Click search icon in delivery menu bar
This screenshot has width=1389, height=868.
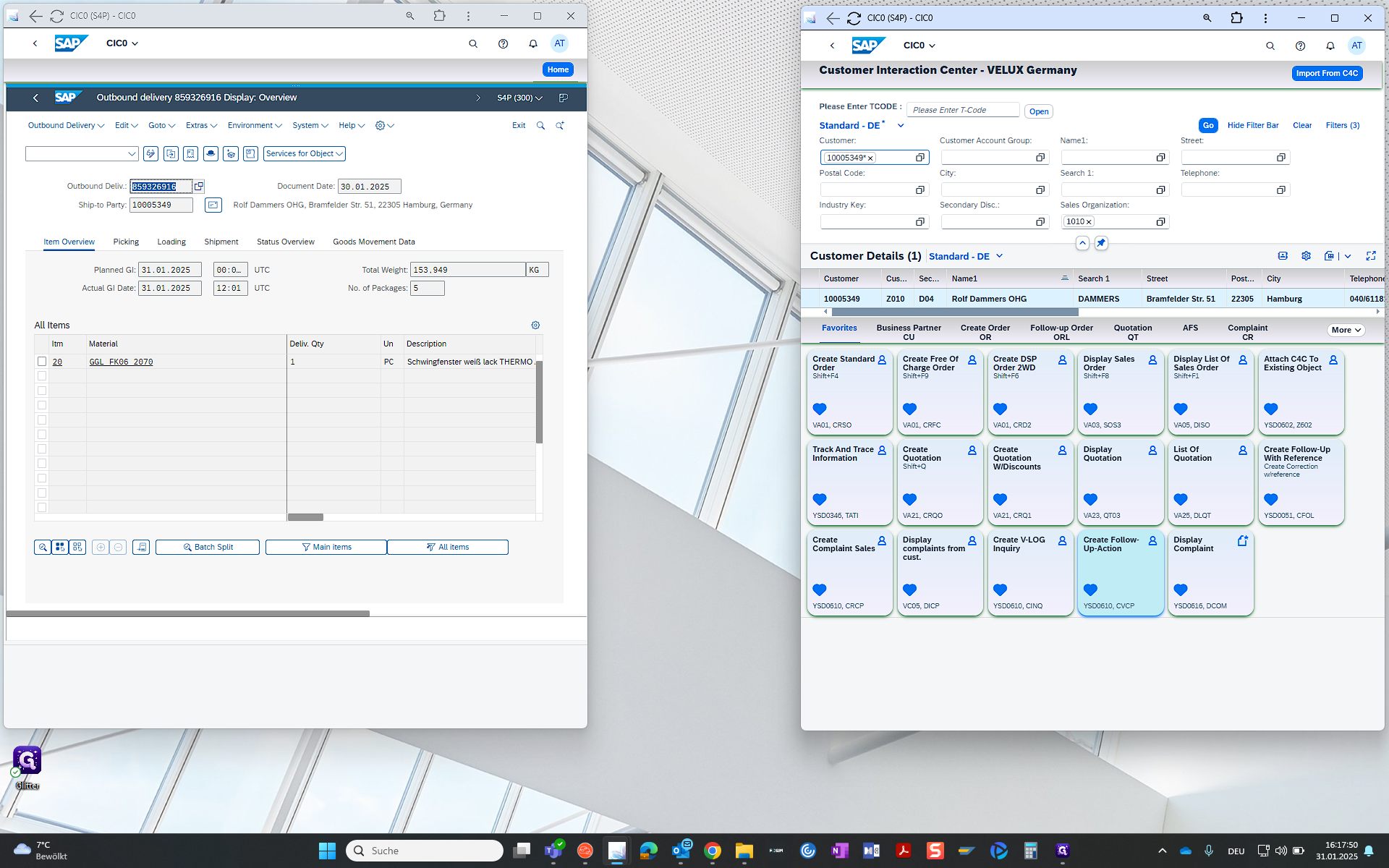(x=540, y=126)
